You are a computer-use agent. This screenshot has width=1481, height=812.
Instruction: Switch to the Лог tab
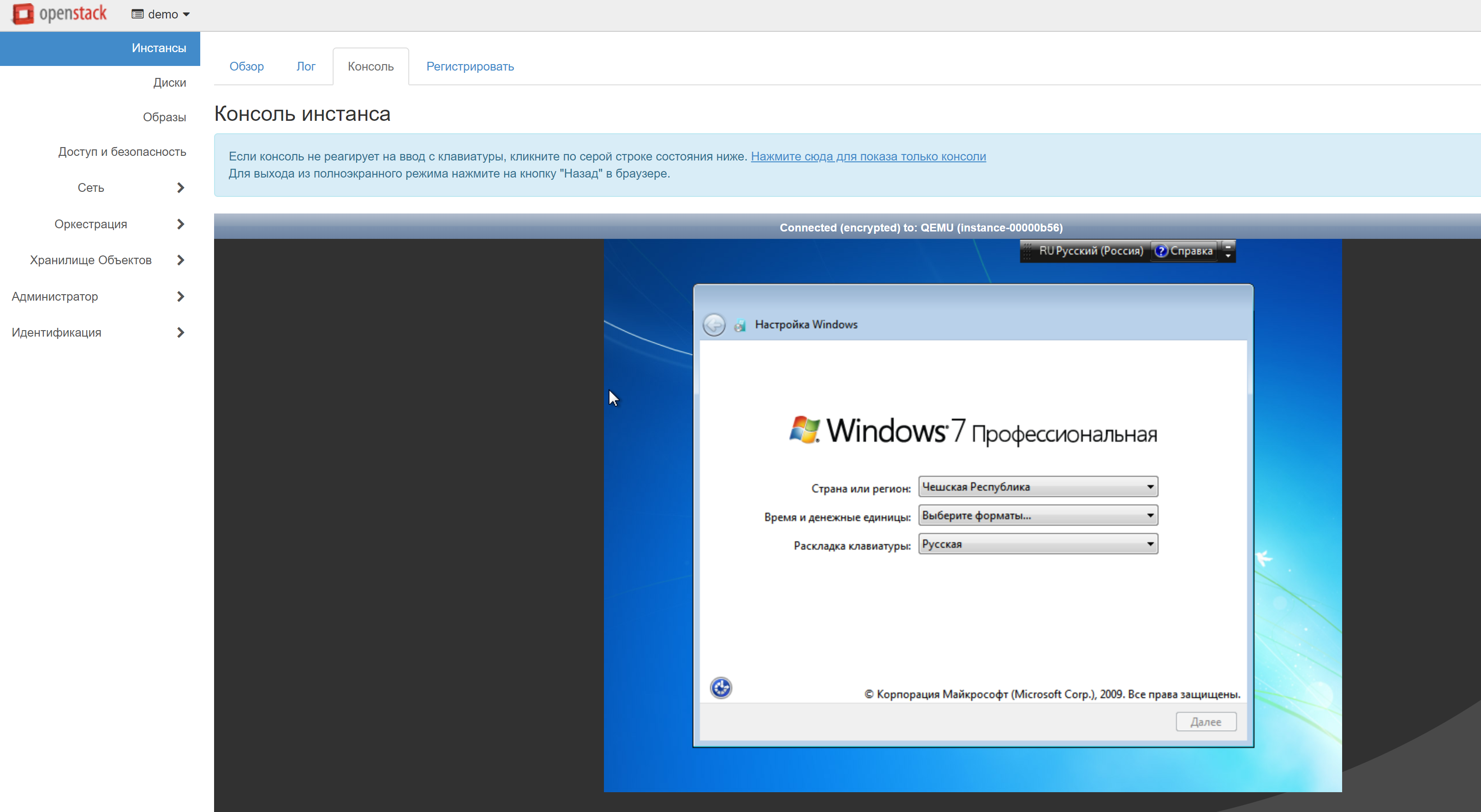(x=306, y=67)
